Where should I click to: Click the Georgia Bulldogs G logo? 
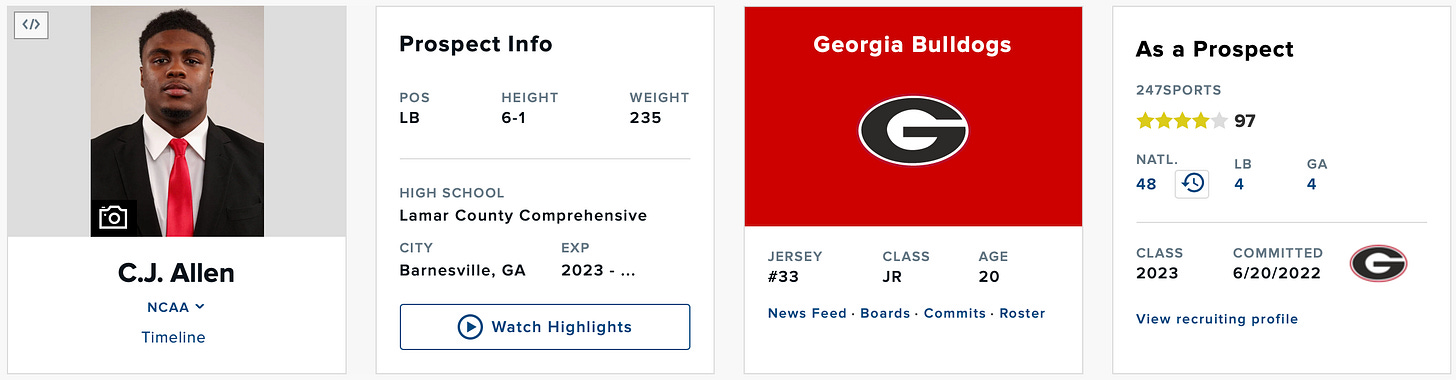click(913, 131)
